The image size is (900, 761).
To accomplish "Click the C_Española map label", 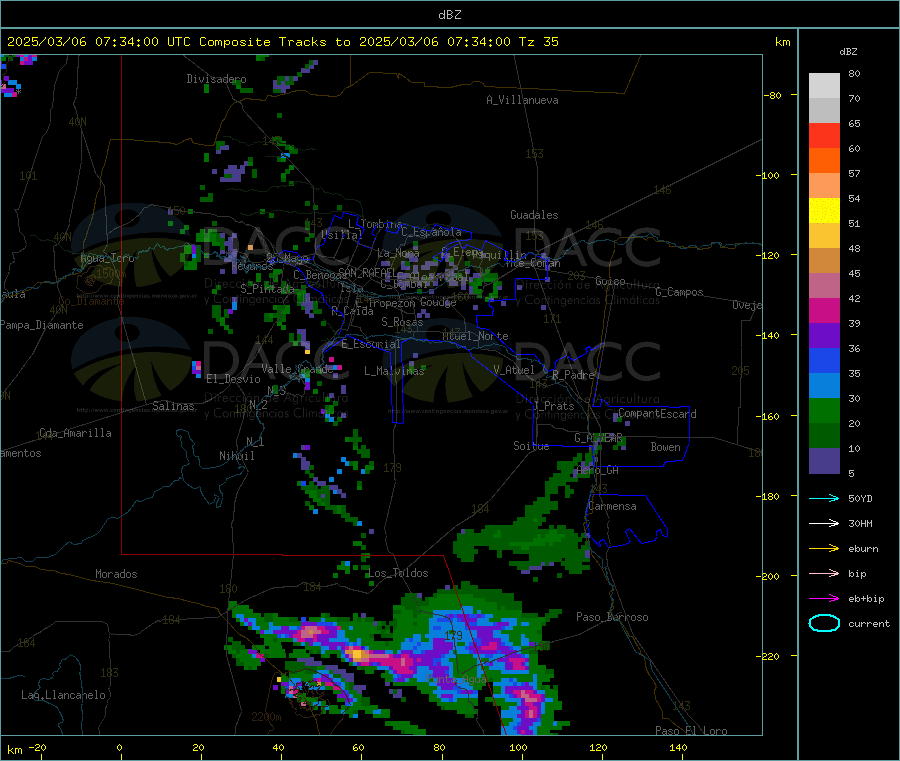I will point(432,232).
